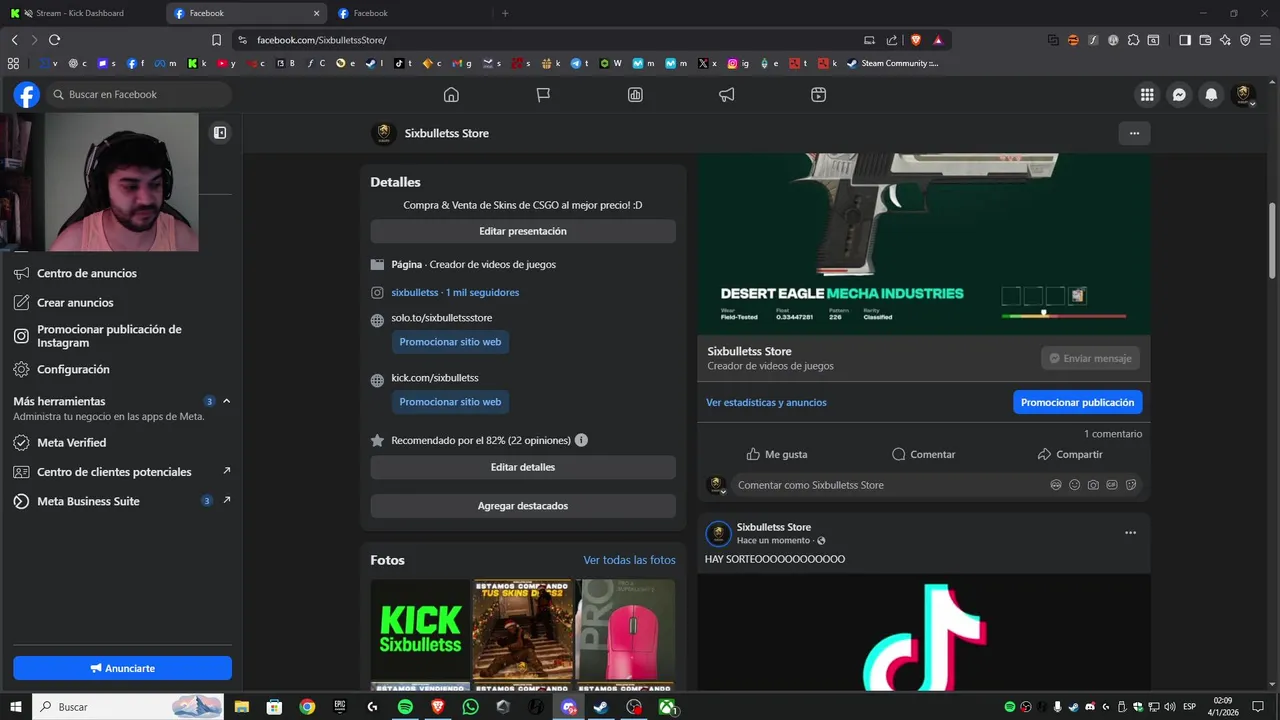
Task: Click Me gusta on the post
Action: pyautogui.click(x=777, y=454)
